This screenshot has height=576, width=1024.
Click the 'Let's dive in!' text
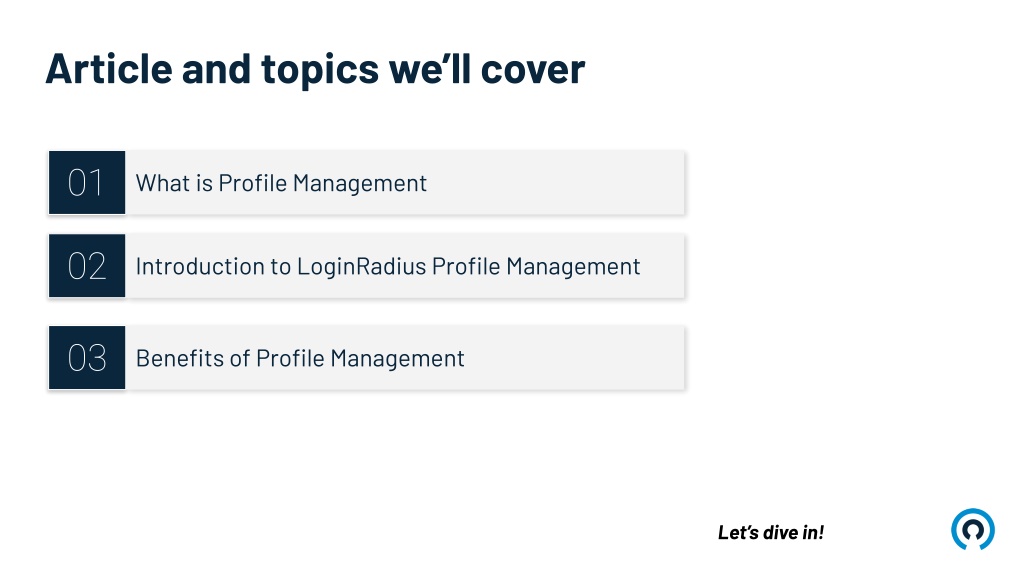[x=771, y=532]
